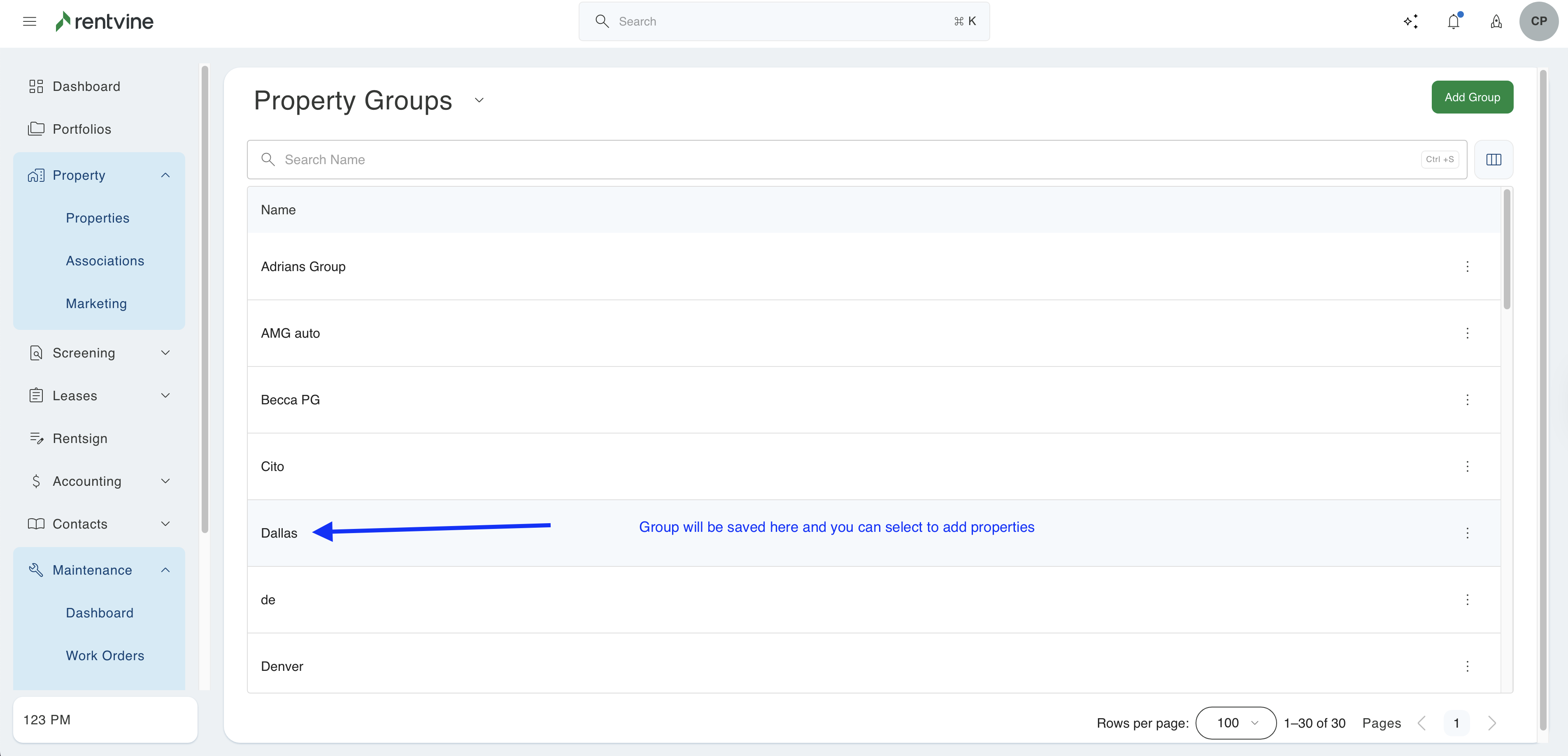Click the rocket icon in header
The width and height of the screenshot is (1568, 756).
tap(1496, 22)
